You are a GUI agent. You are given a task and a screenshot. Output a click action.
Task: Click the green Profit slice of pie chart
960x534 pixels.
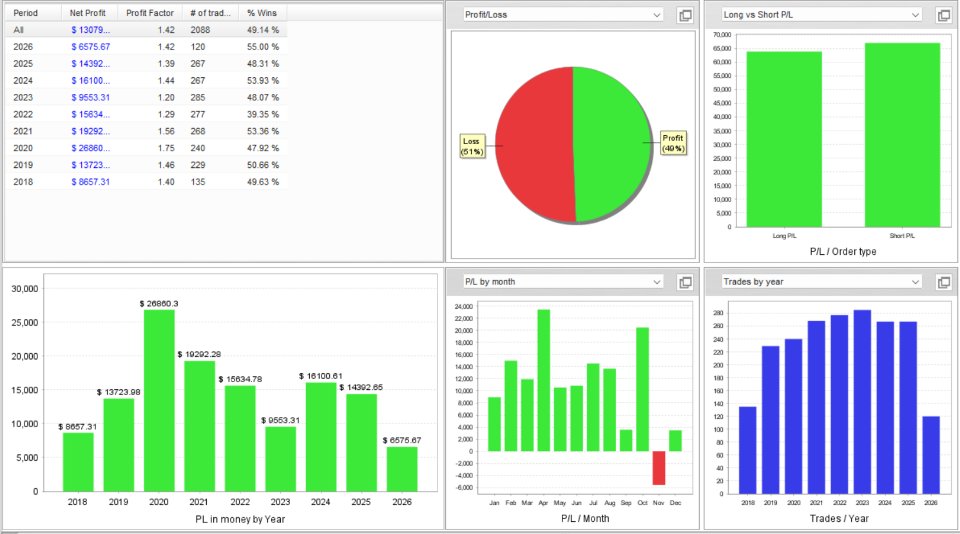612,144
